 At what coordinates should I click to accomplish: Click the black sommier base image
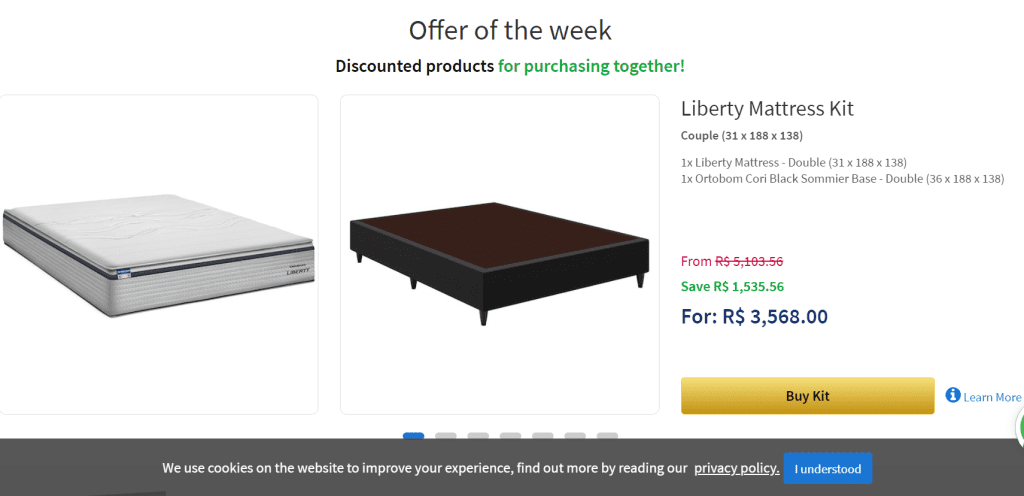tap(499, 255)
